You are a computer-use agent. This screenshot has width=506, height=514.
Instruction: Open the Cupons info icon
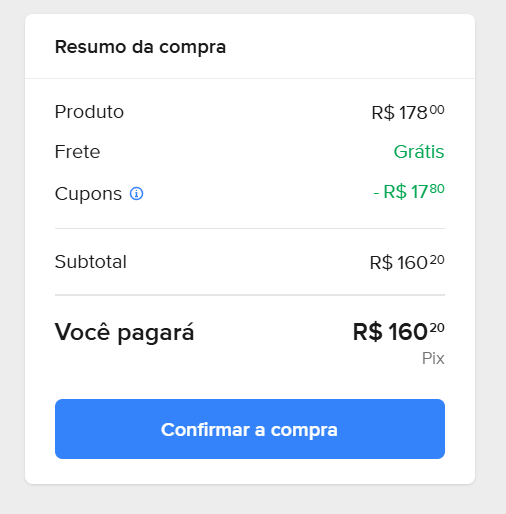pos(136,193)
